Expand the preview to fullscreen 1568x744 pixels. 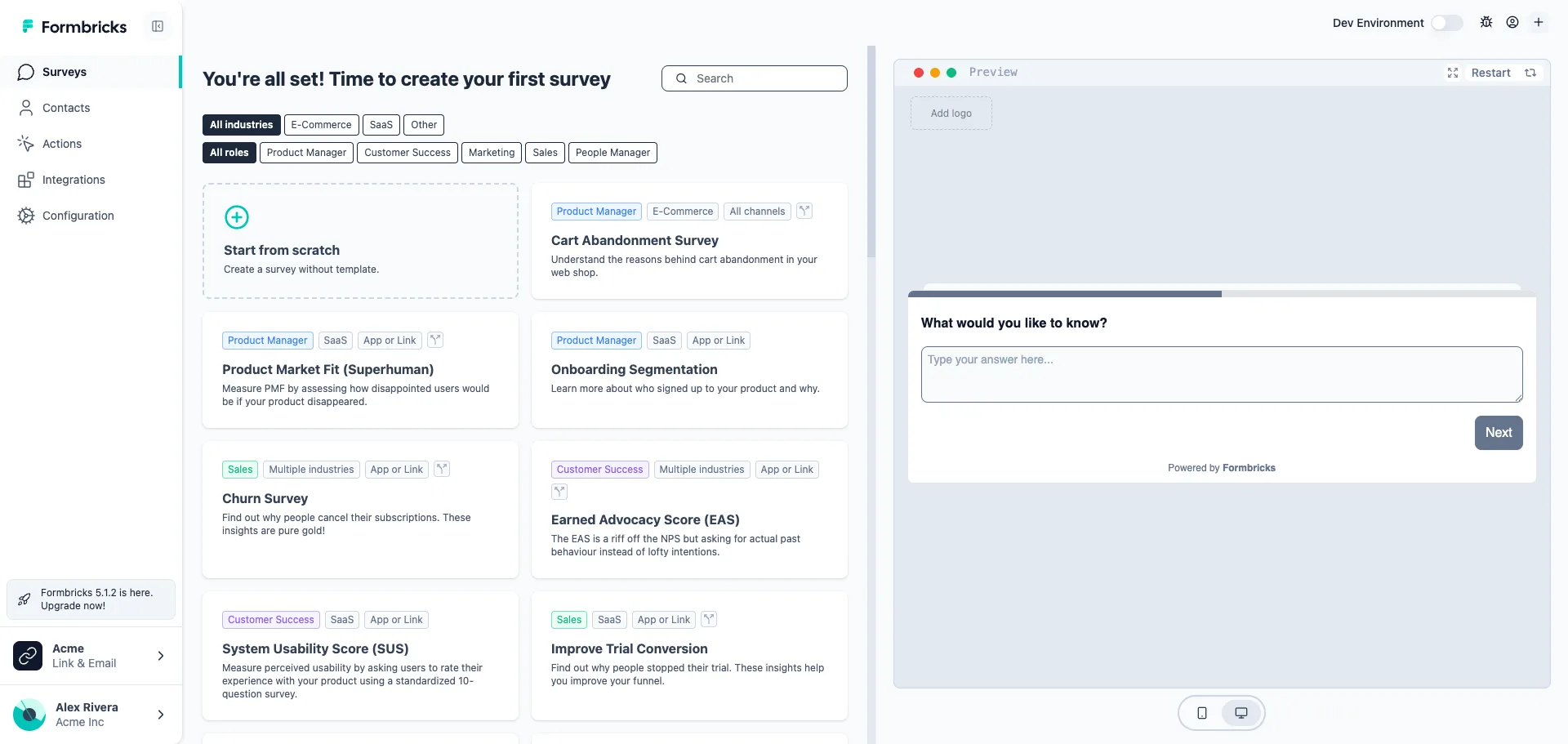pyautogui.click(x=1453, y=73)
